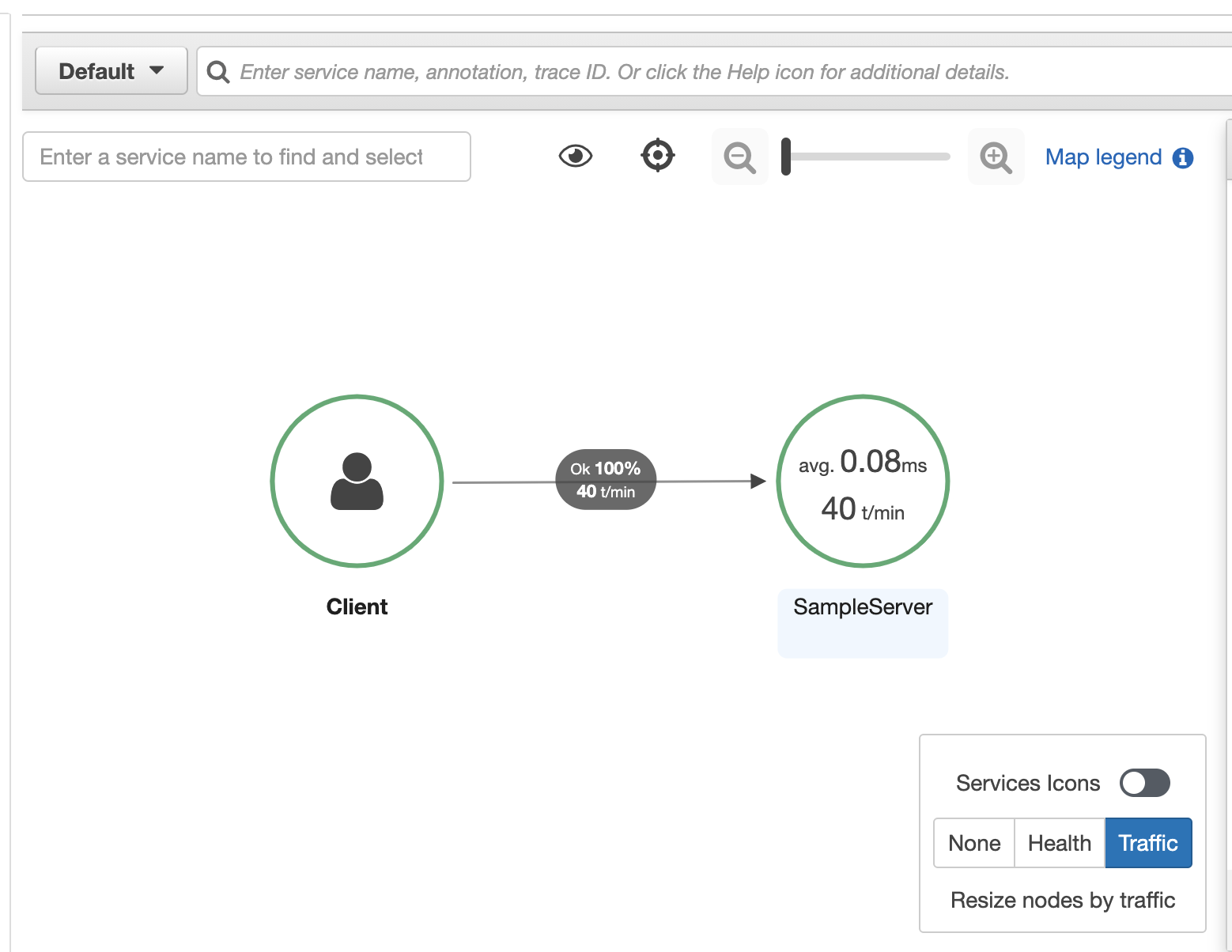Switch node sizing to Health
1232x952 pixels.
pos(1059,843)
